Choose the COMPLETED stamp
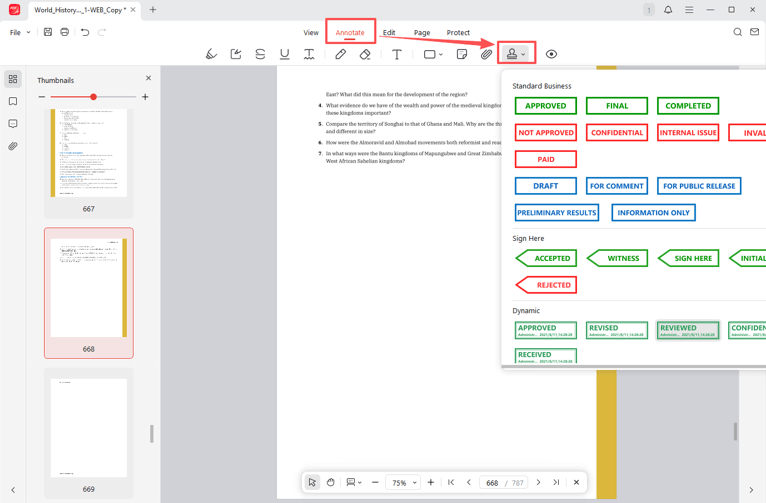This screenshot has width=766, height=503. [x=688, y=106]
